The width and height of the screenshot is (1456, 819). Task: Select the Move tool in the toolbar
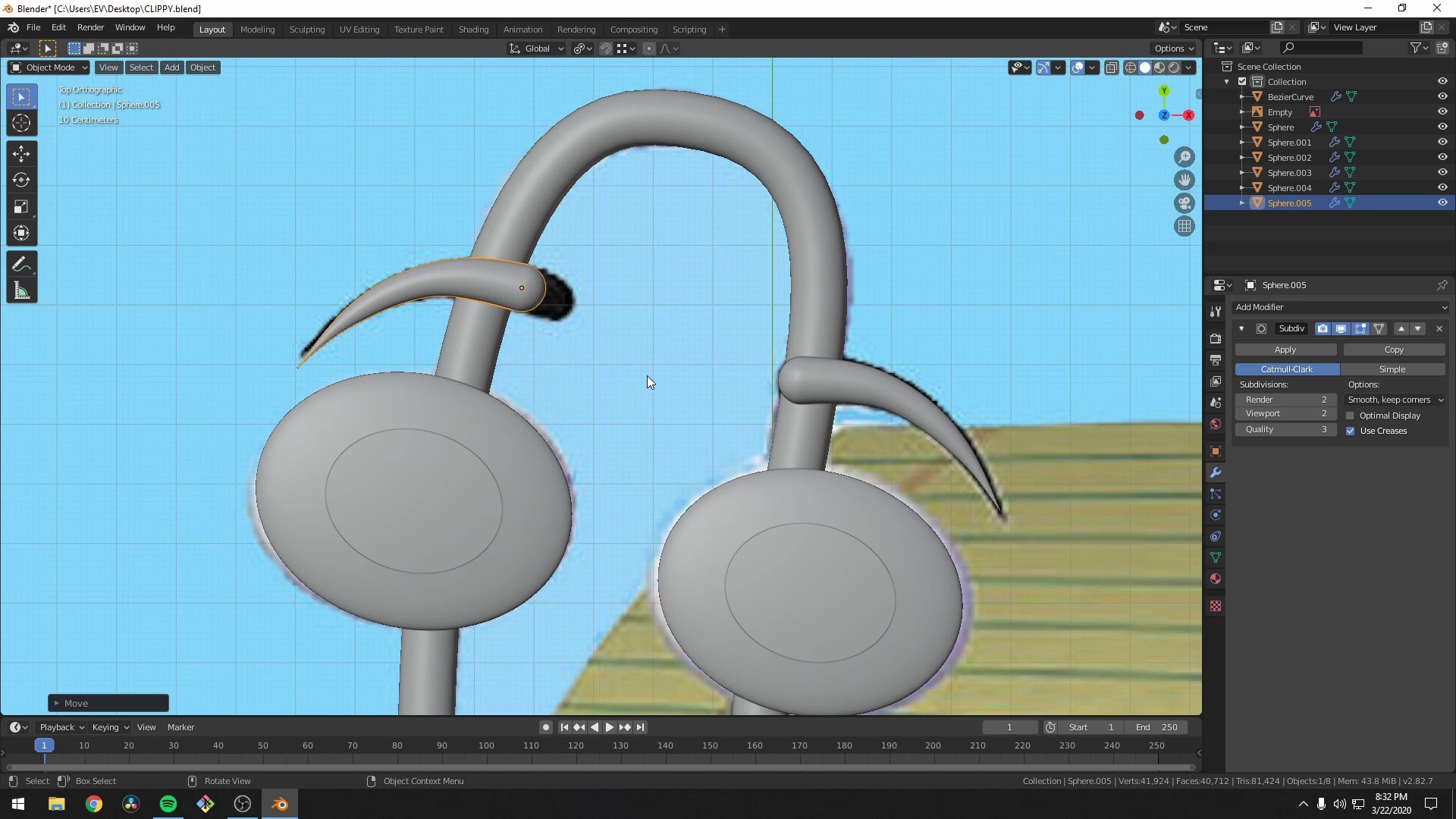point(21,153)
